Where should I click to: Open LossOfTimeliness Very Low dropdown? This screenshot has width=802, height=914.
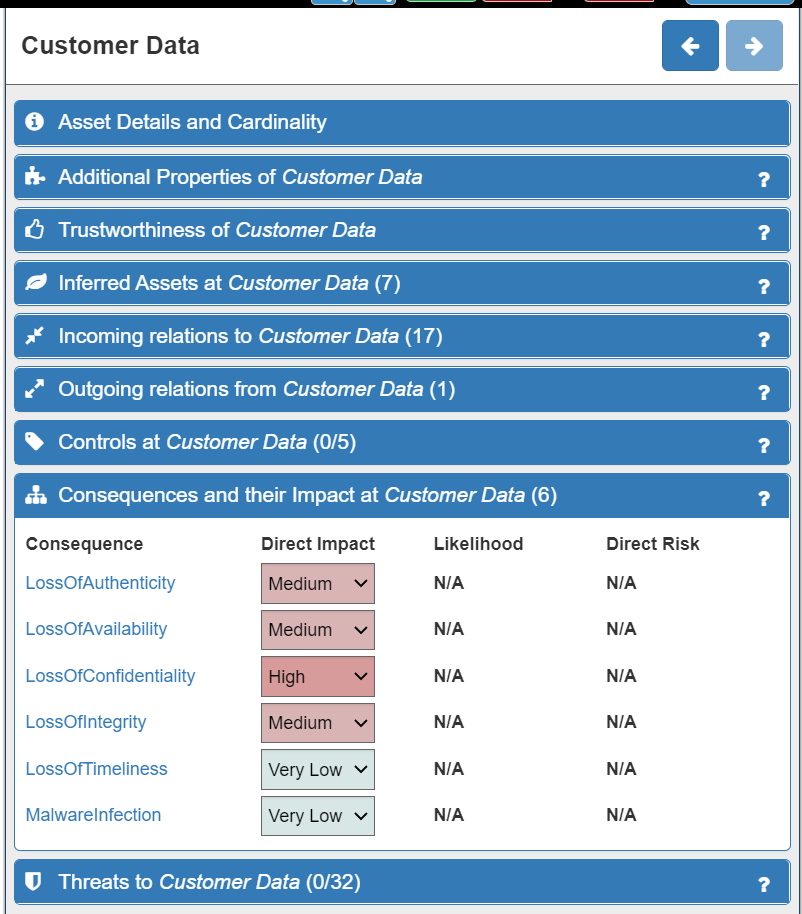[318, 769]
